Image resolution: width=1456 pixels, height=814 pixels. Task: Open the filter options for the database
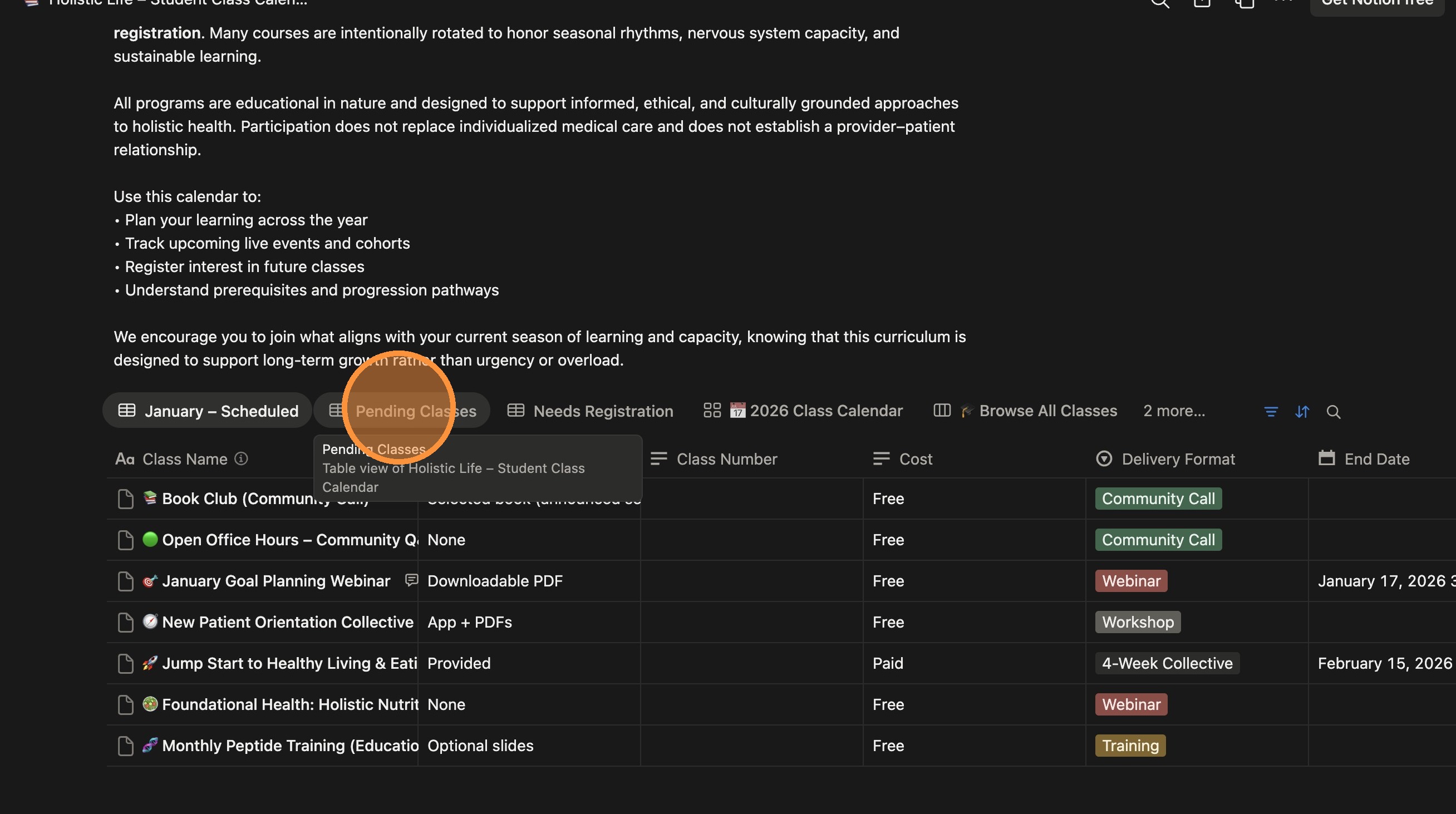click(1271, 411)
